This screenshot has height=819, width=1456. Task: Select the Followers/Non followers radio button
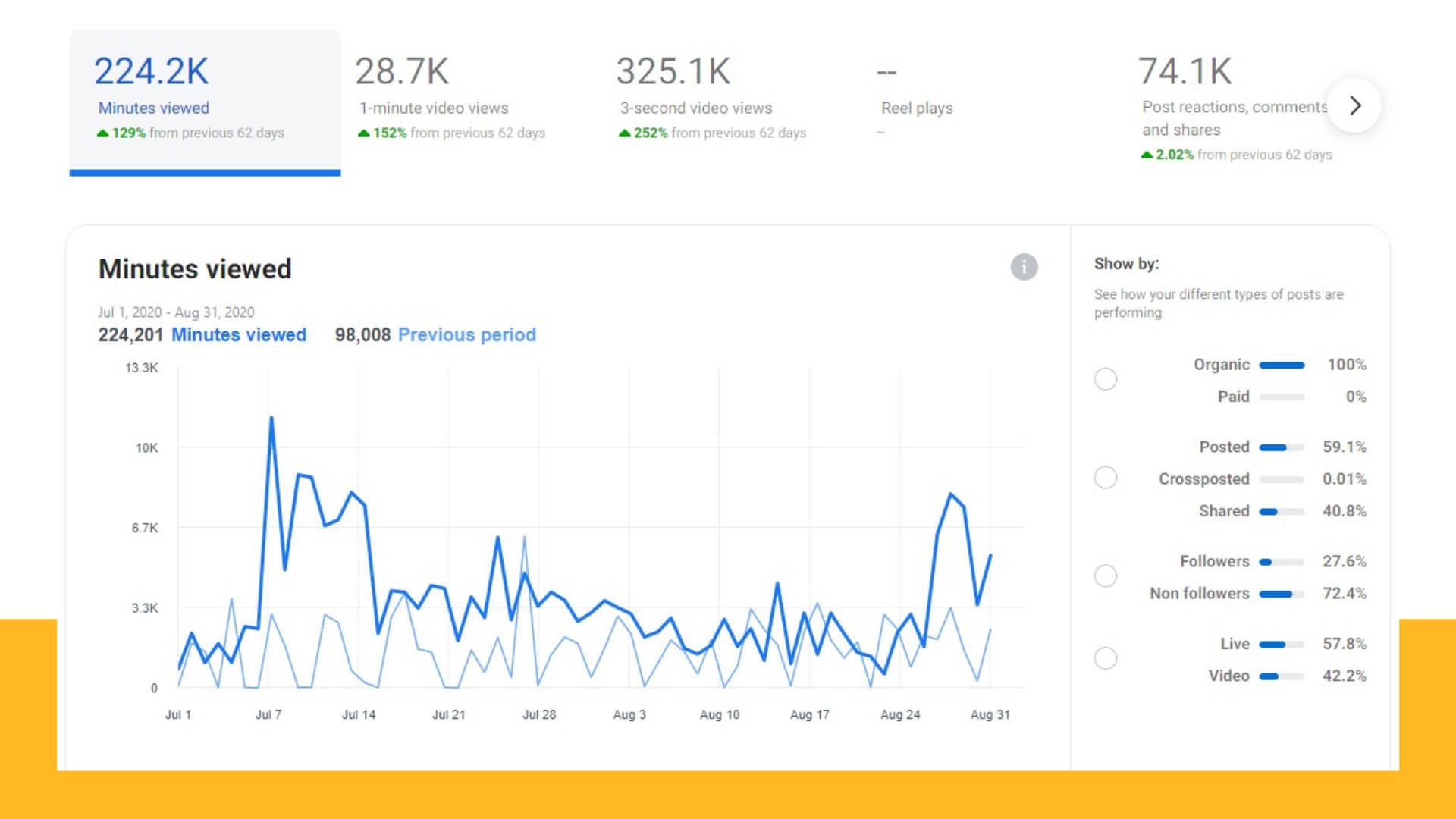coord(1105,576)
